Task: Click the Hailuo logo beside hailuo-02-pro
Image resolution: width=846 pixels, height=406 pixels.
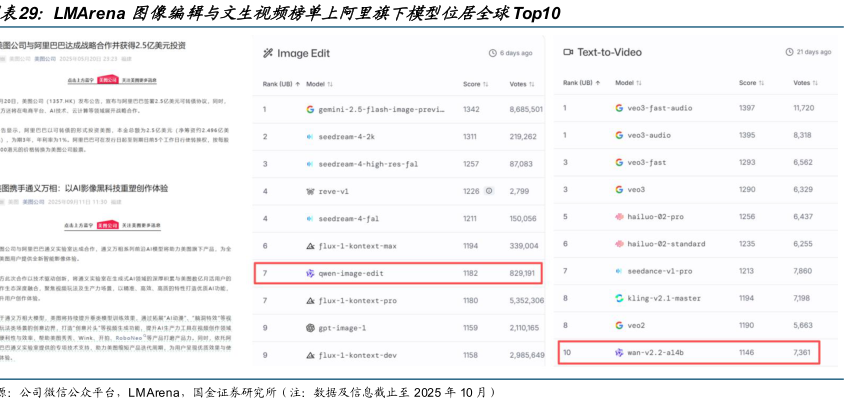Action: coord(619,216)
